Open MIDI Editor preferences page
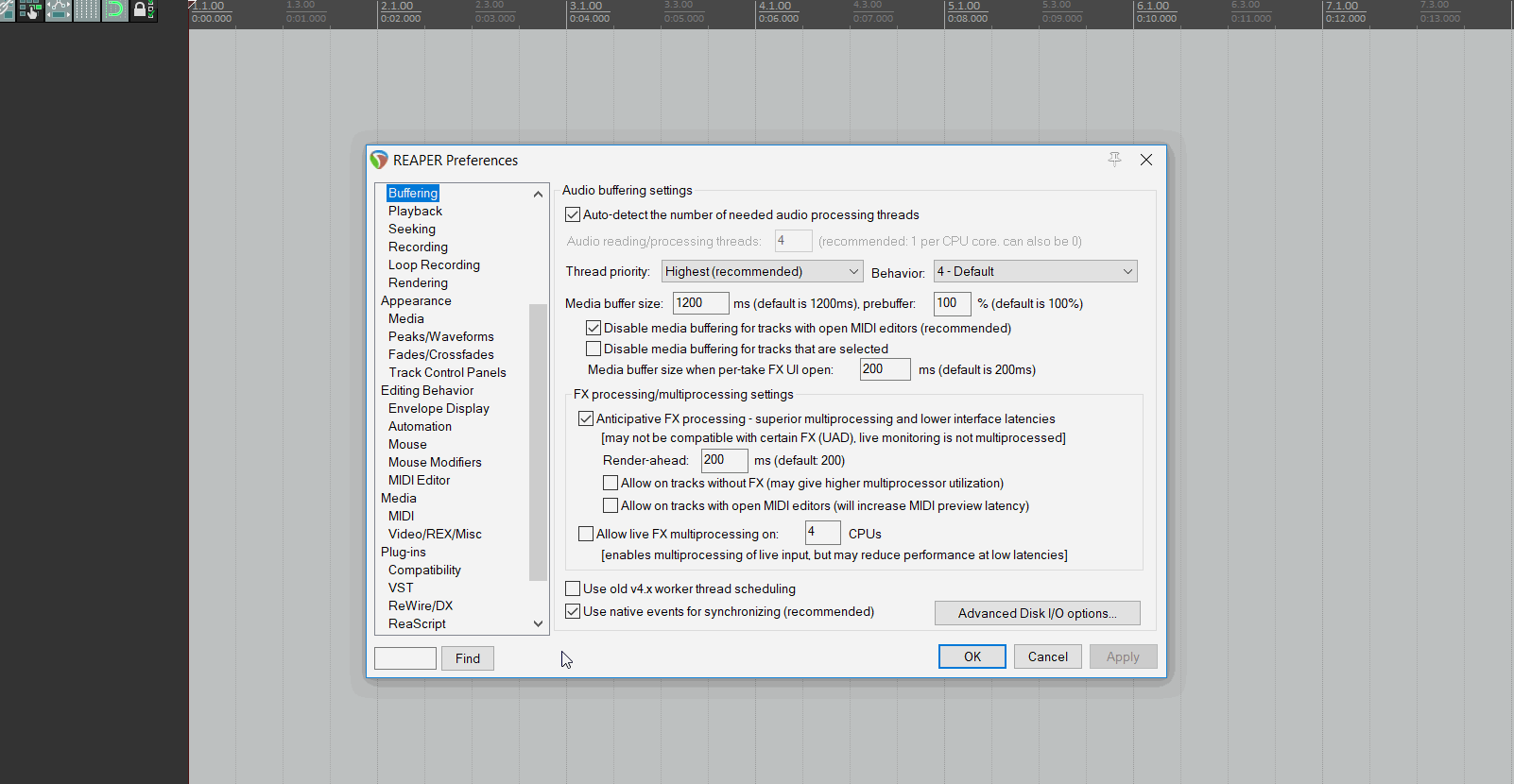 (419, 480)
